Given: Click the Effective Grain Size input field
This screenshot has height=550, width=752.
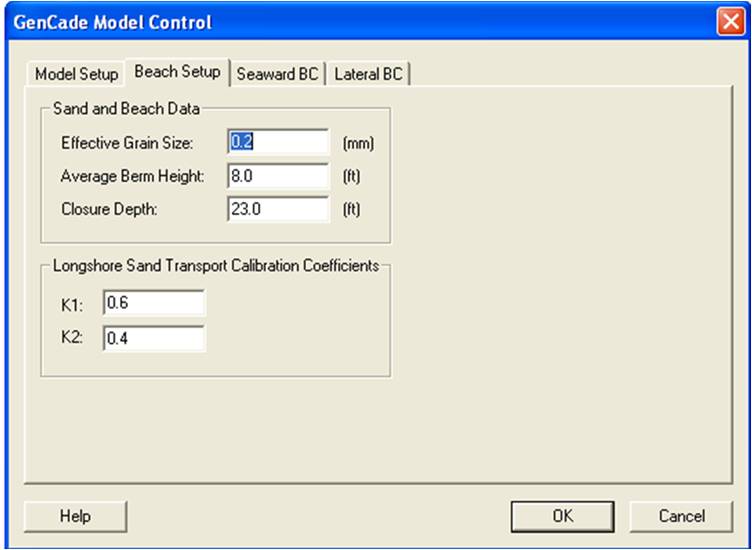Looking at the screenshot, I should tap(279, 142).
